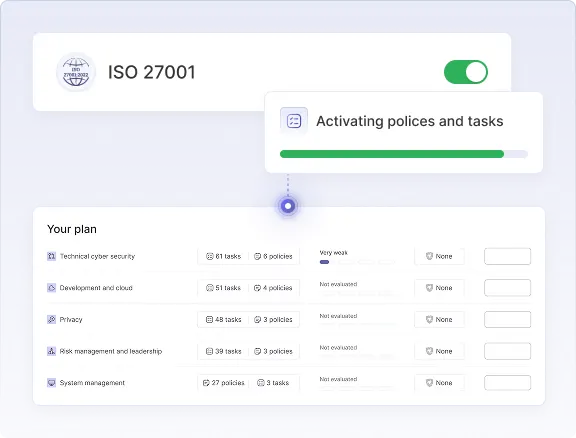This screenshot has width=576, height=438.
Task: Click the 48 tasks badge
Action: [223, 319]
